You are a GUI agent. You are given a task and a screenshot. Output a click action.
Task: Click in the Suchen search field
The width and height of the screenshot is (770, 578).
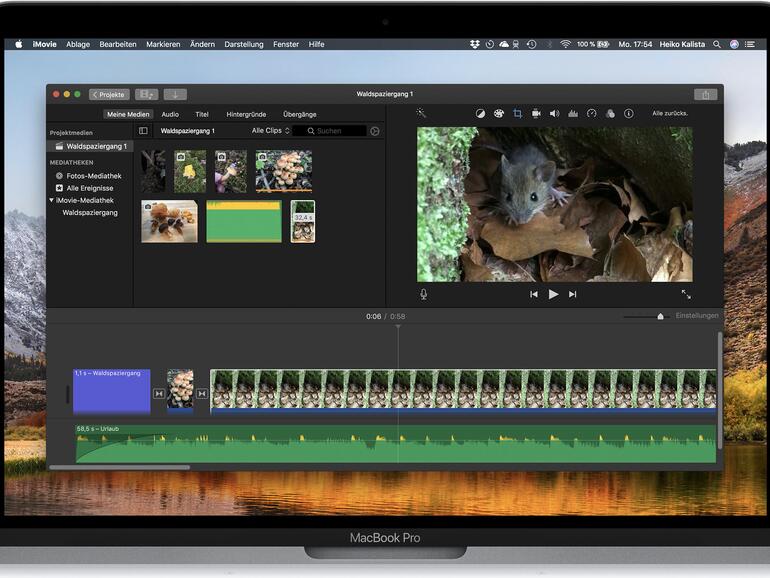point(330,131)
